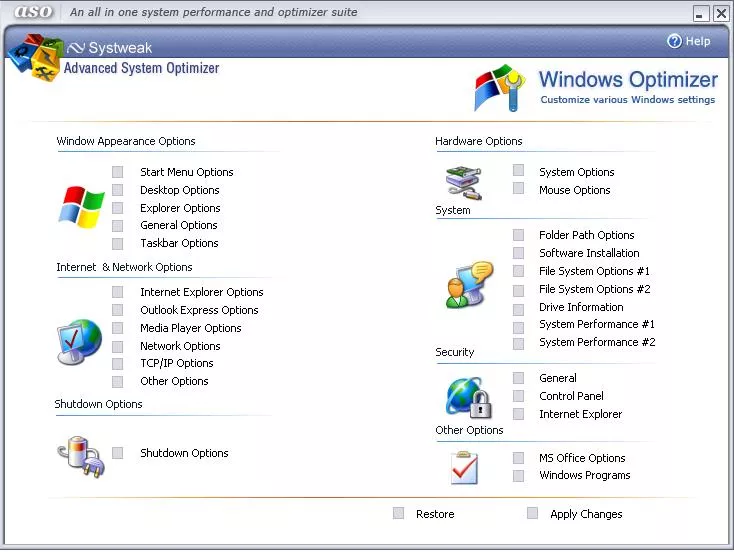This screenshot has width=734, height=552.
Task: Open Internet Explorer Options label
Action: [x=202, y=292]
